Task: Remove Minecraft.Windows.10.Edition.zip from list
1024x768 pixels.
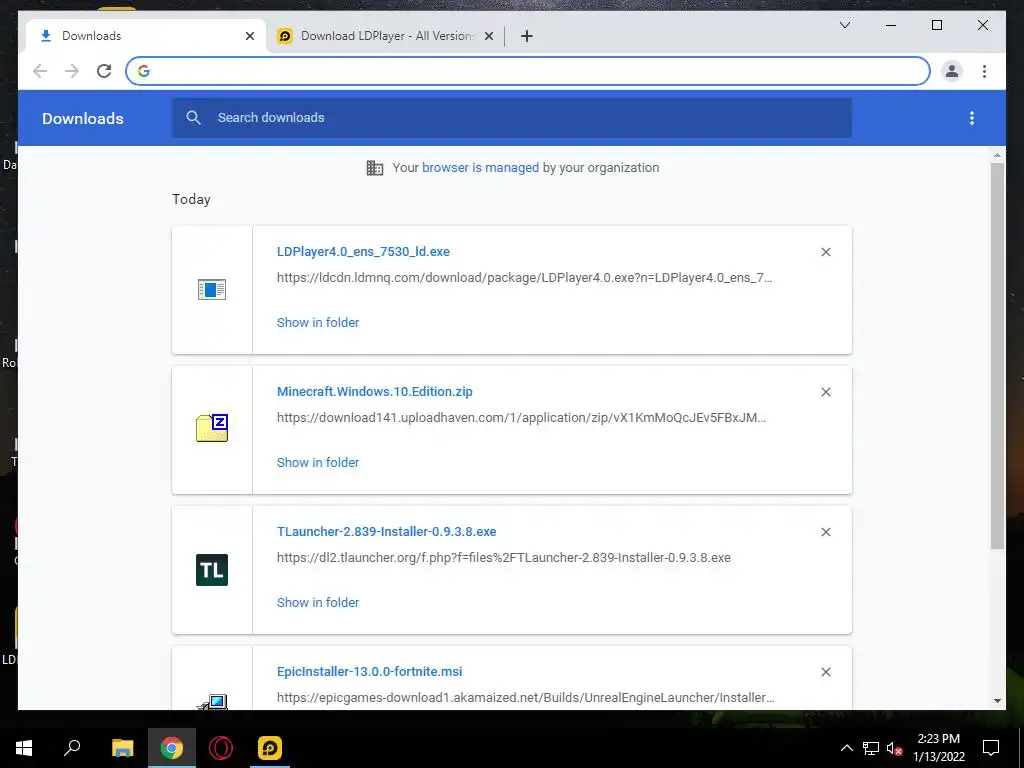Action: click(x=825, y=392)
